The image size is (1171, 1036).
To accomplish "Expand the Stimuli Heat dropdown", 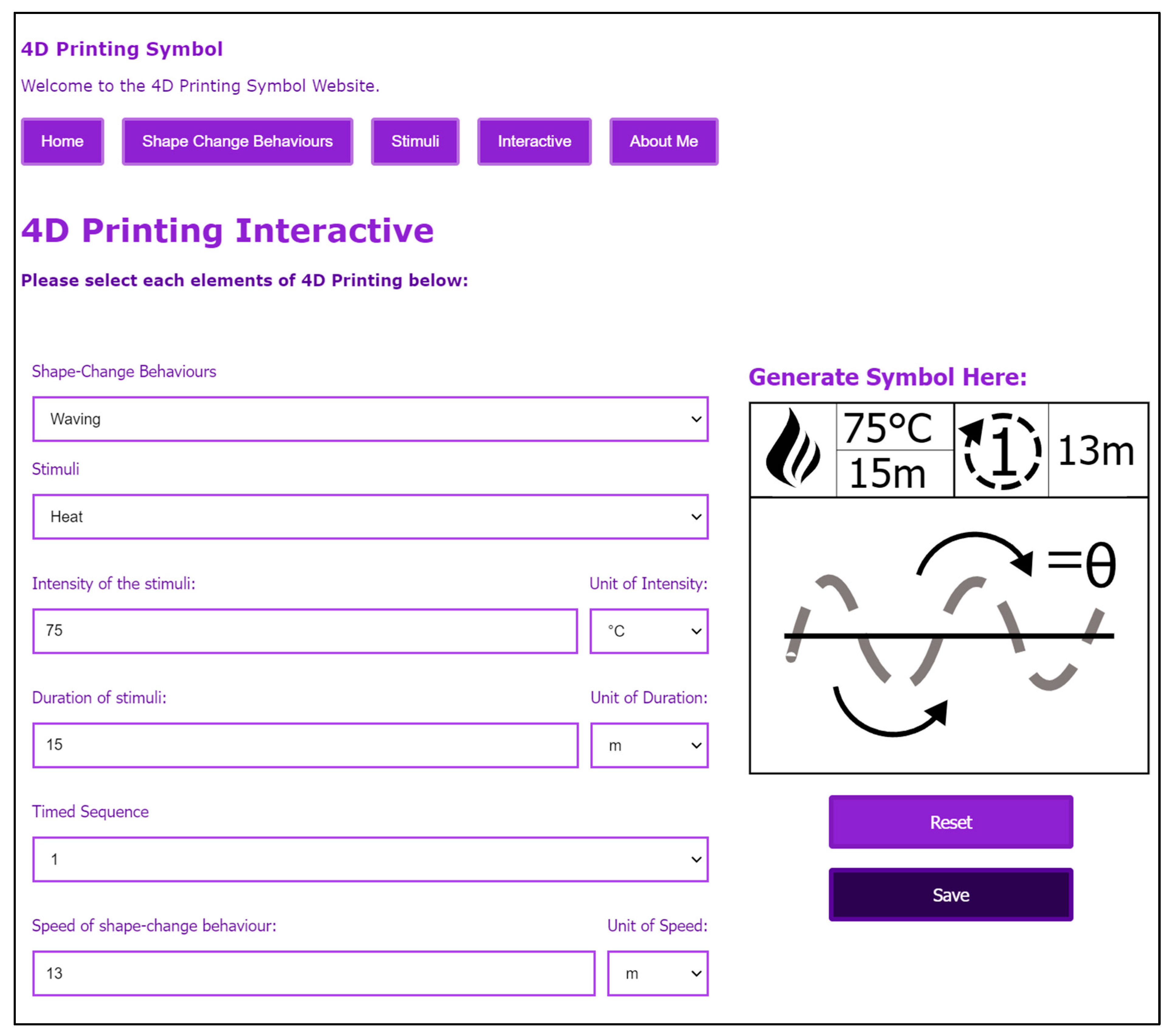I will coord(370,516).
